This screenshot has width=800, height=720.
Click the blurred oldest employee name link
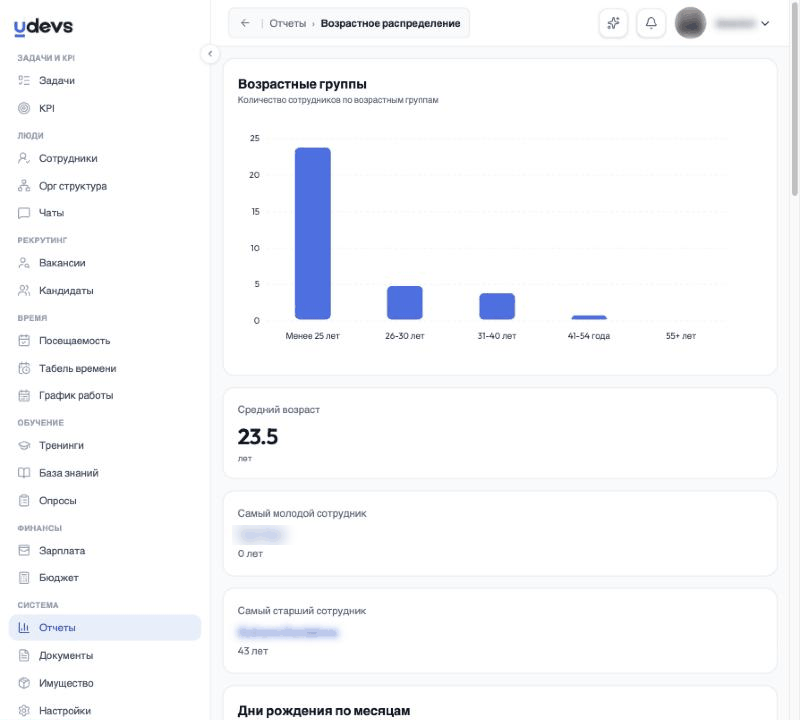click(x=287, y=633)
